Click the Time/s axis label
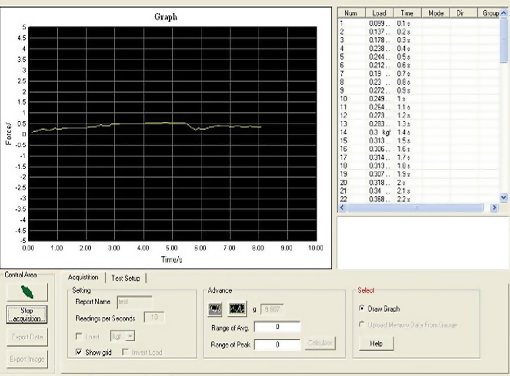The width and height of the screenshot is (510, 376). (172, 259)
